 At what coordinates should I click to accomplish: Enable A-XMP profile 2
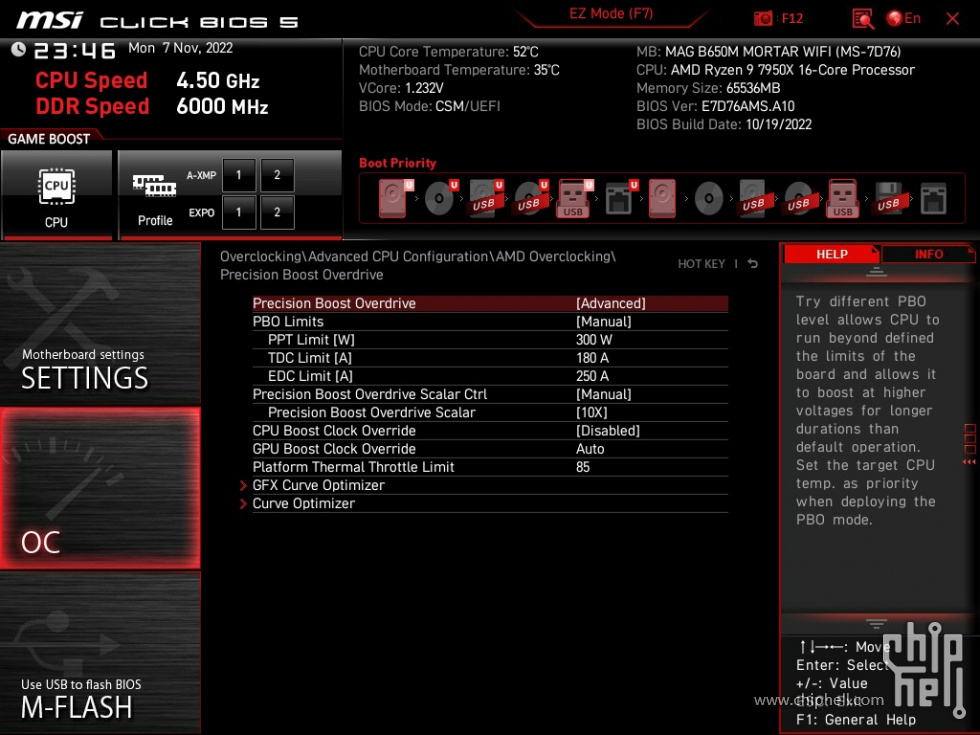pos(277,175)
